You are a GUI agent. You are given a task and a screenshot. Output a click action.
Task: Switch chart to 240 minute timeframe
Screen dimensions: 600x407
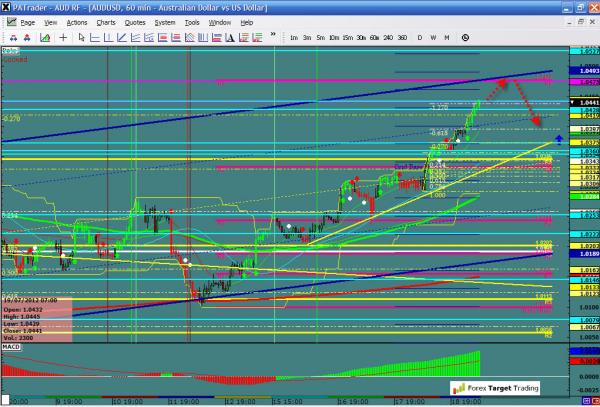click(x=388, y=38)
